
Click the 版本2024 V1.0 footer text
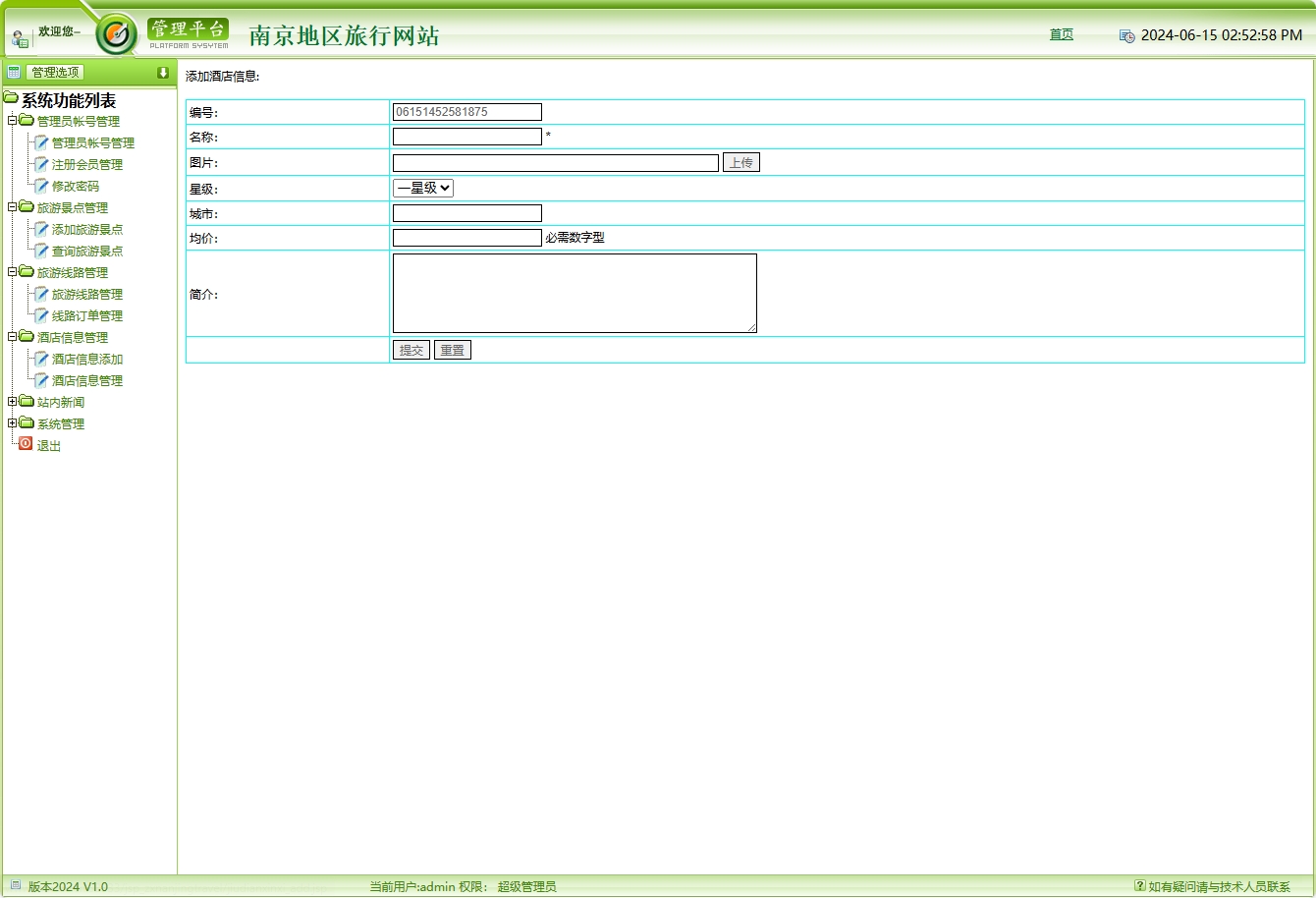coord(68,886)
